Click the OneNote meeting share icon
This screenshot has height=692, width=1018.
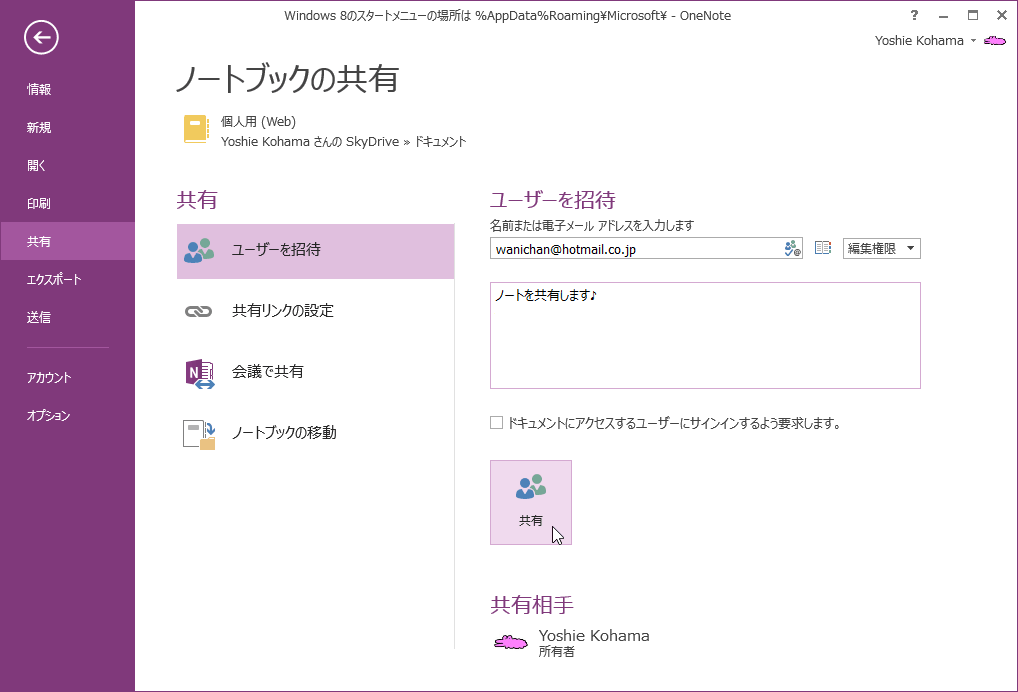tap(200, 374)
